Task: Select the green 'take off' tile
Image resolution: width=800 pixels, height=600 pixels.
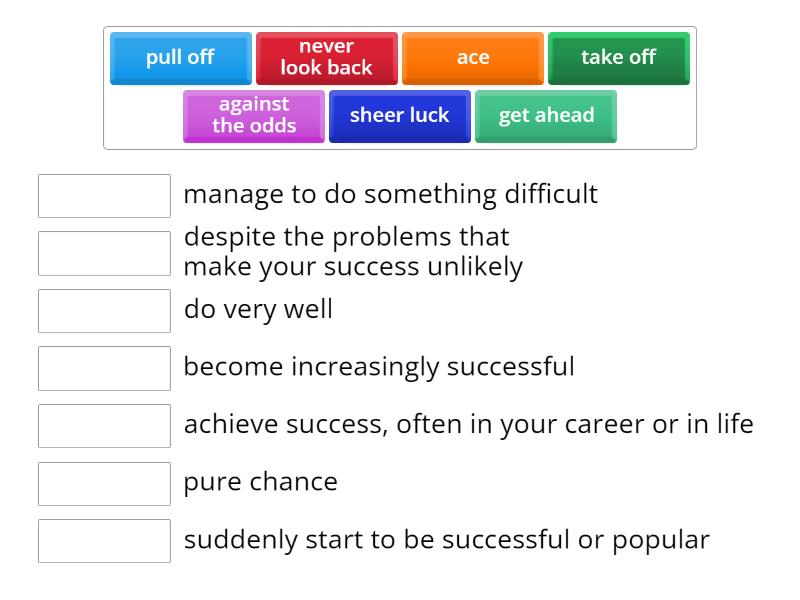Action: (618, 58)
